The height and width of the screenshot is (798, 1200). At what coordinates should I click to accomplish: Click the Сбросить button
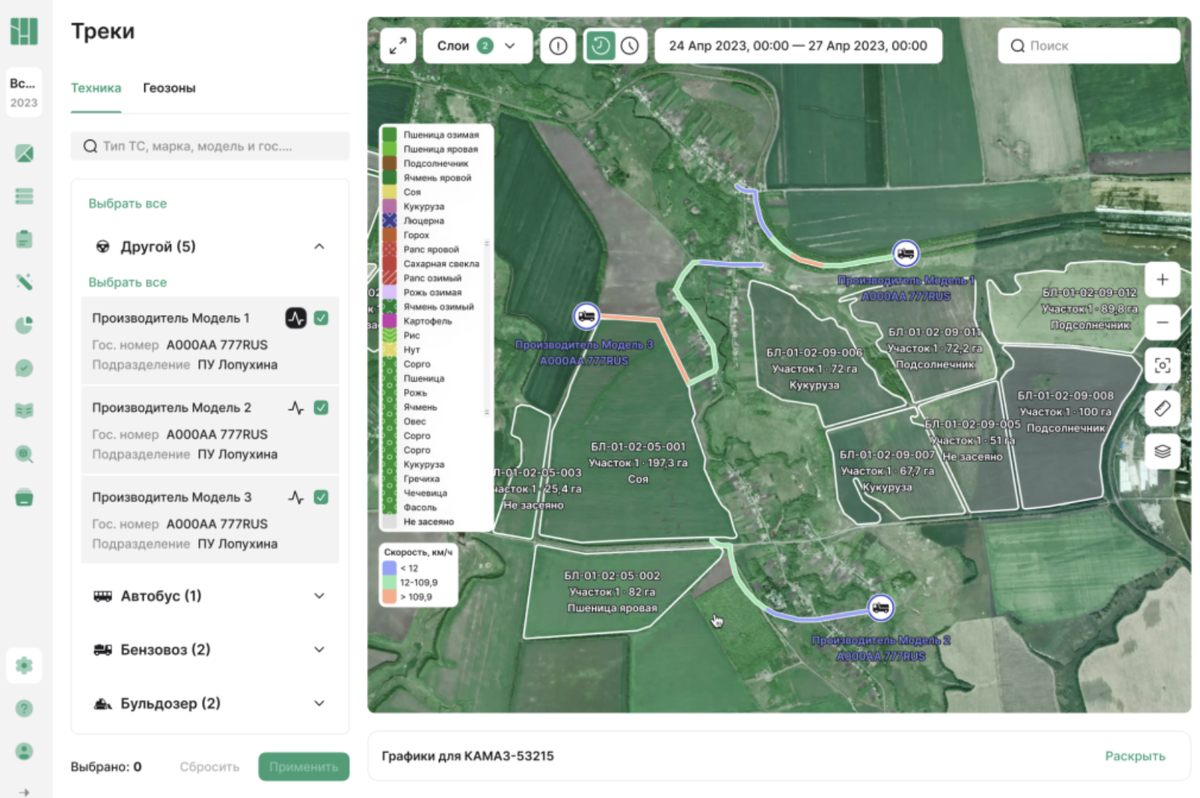[210, 767]
